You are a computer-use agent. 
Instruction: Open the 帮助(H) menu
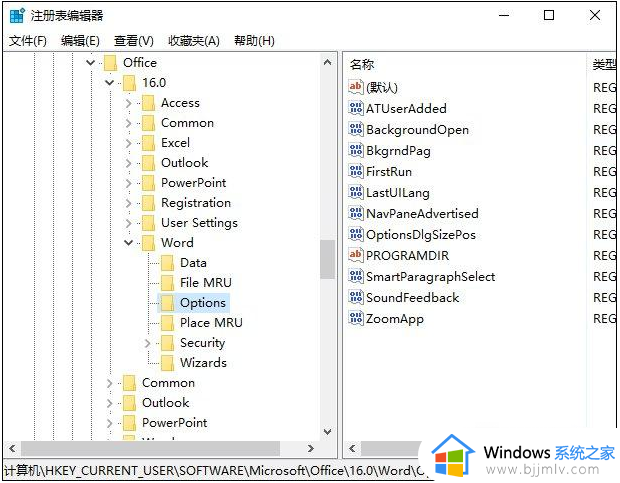(x=254, y=40)
